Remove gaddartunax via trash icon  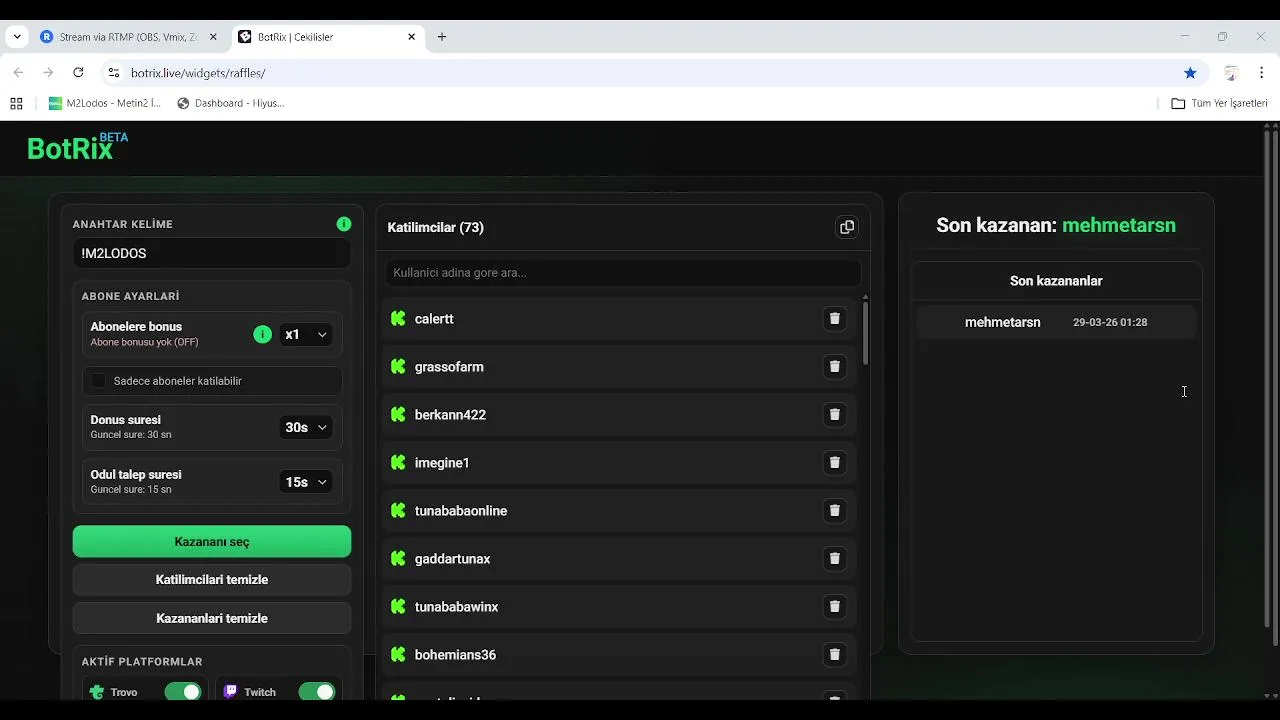pyautogui.click(x=834, y=559)
